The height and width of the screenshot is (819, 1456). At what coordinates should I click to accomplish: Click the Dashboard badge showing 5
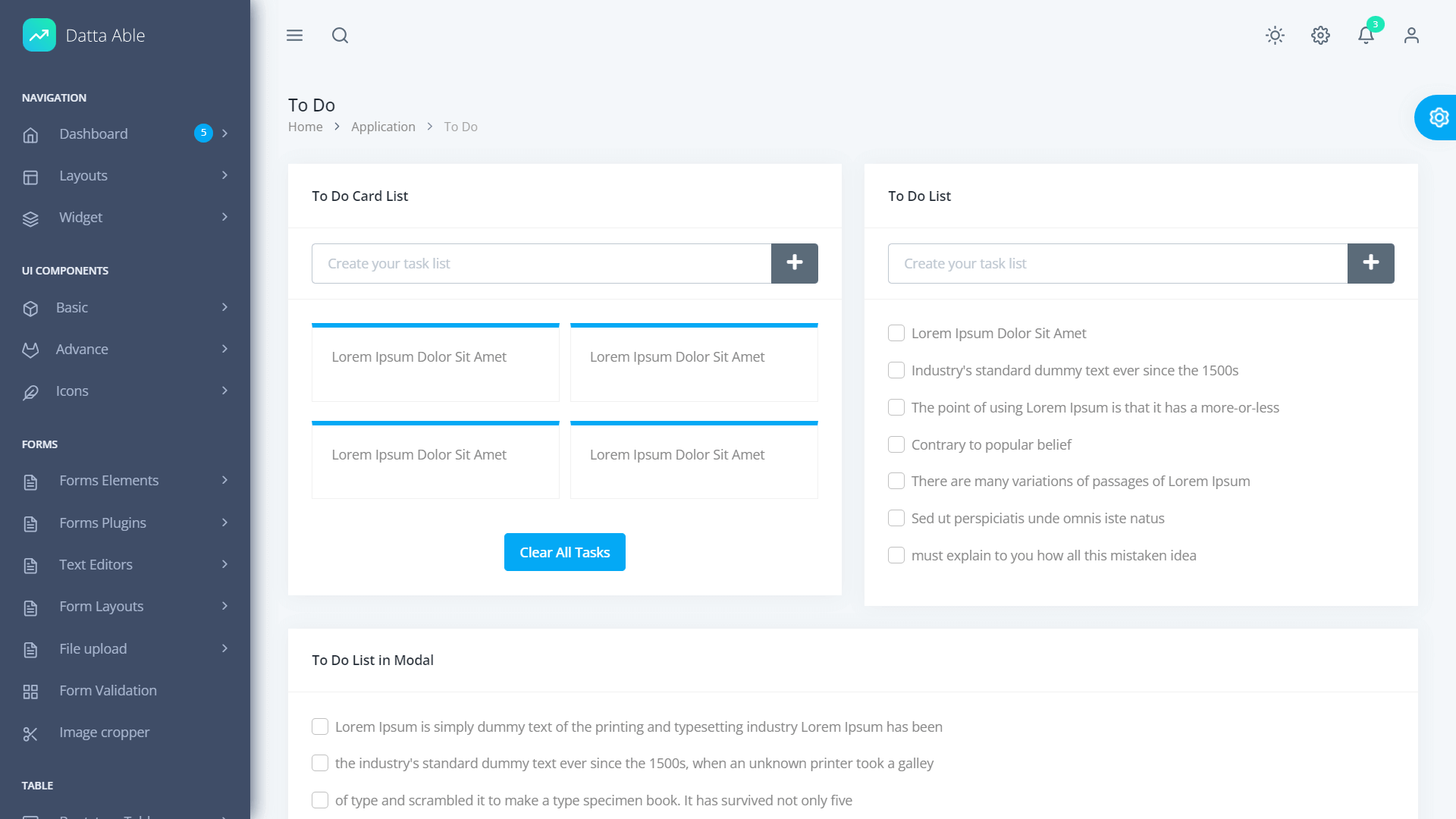[x=203, y=133]
